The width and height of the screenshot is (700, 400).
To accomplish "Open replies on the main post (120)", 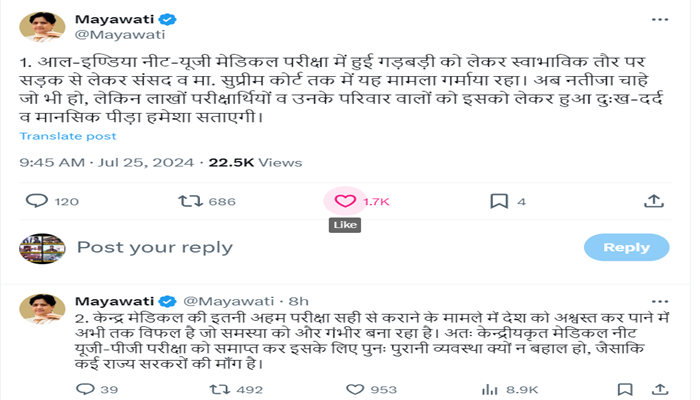I will click(x=37, y=201).
